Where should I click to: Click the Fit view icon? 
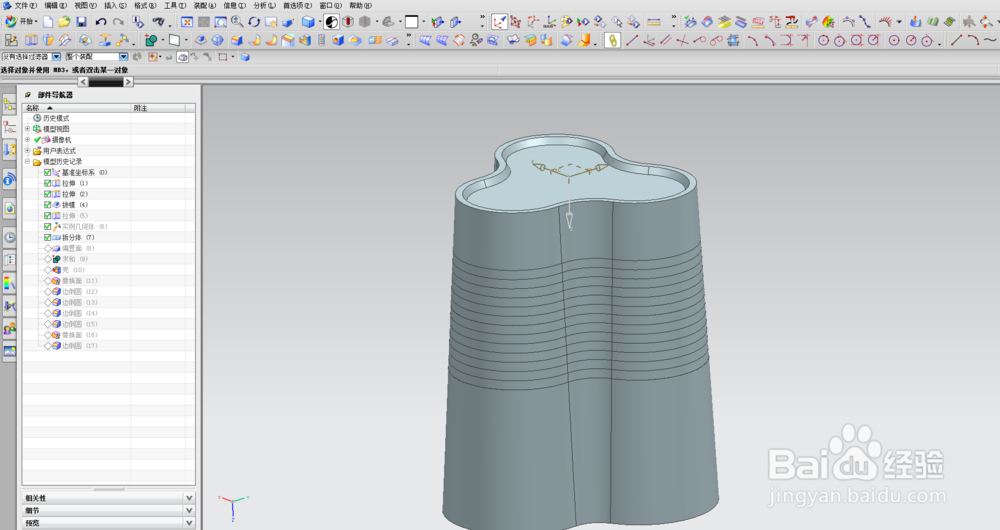coord(187,22)
